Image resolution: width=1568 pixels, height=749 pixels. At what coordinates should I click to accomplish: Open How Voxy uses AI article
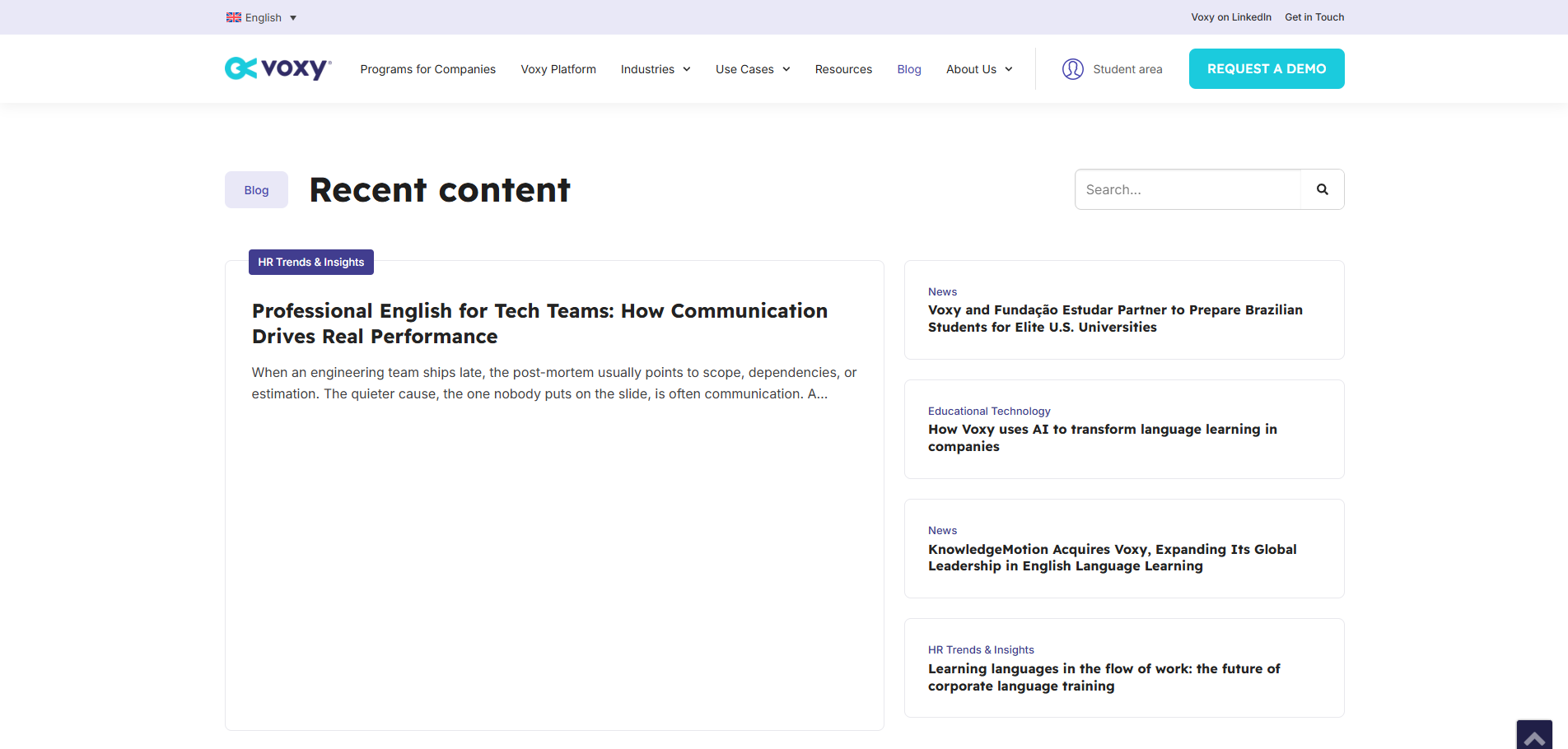[x=1103, y=438]
